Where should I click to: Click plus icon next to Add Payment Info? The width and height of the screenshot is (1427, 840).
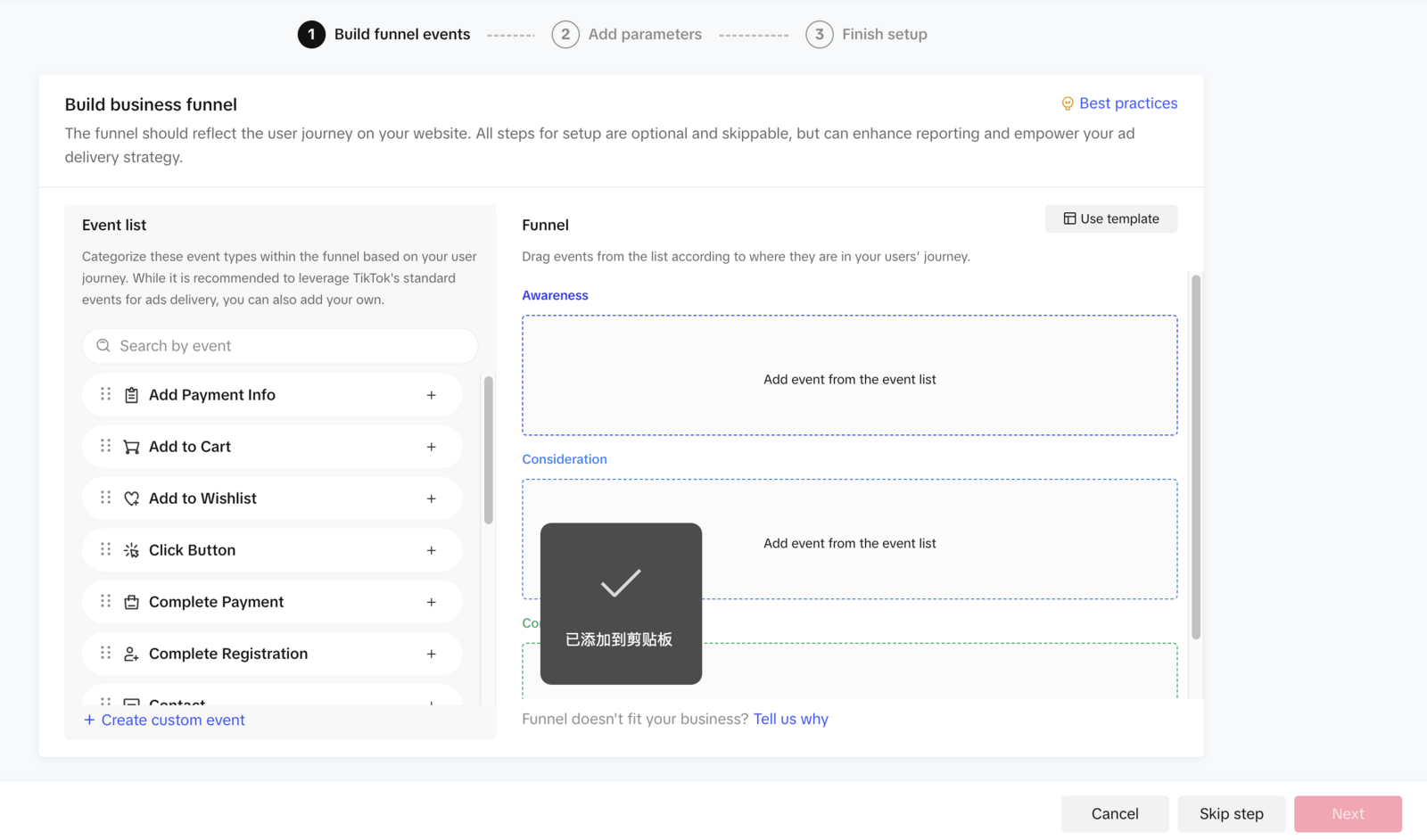tap(431, 395)
